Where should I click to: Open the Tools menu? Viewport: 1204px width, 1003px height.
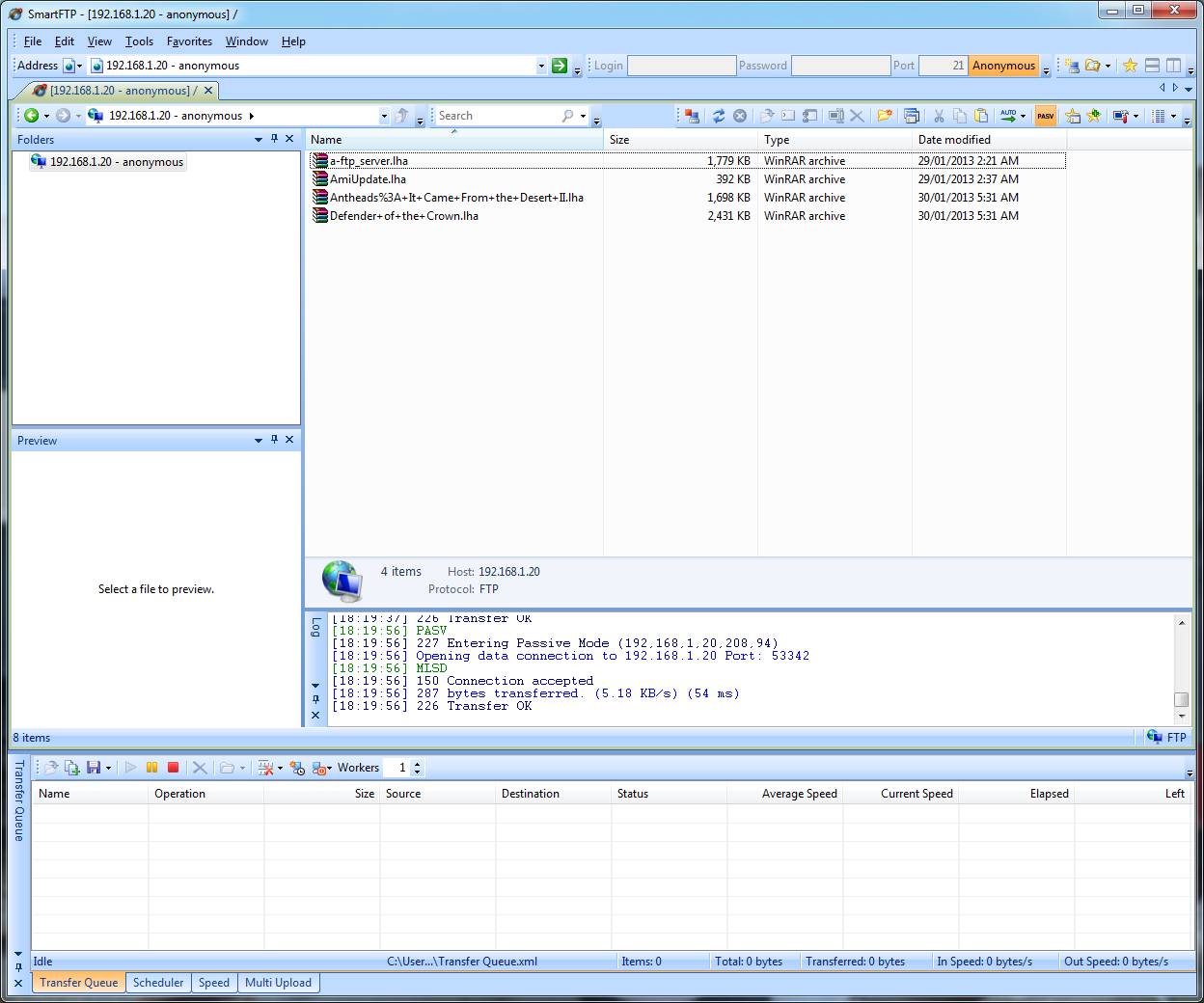pyautogui.click(x=139, y=41)
